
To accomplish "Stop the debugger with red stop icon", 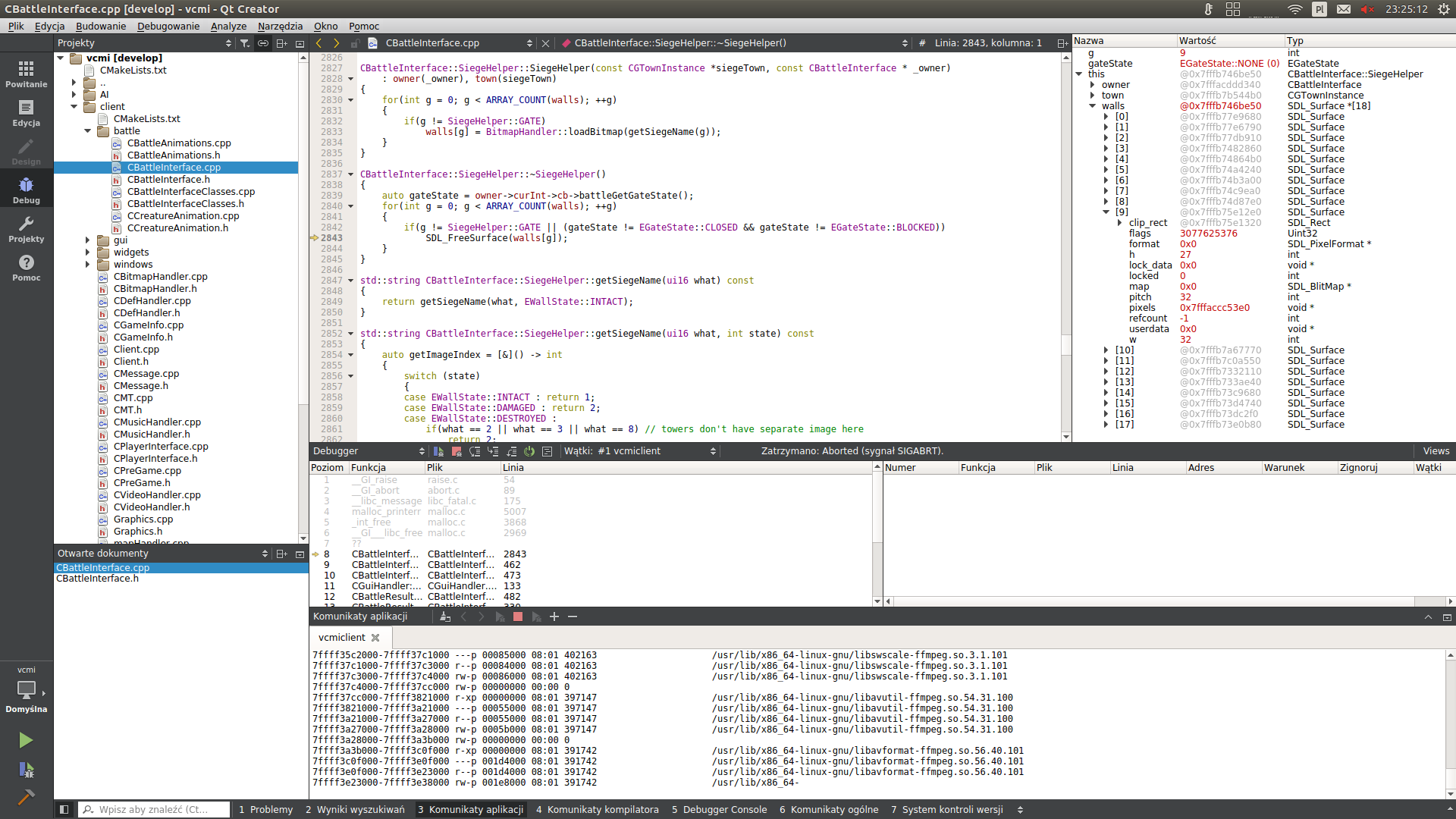I will click(457, 451).
